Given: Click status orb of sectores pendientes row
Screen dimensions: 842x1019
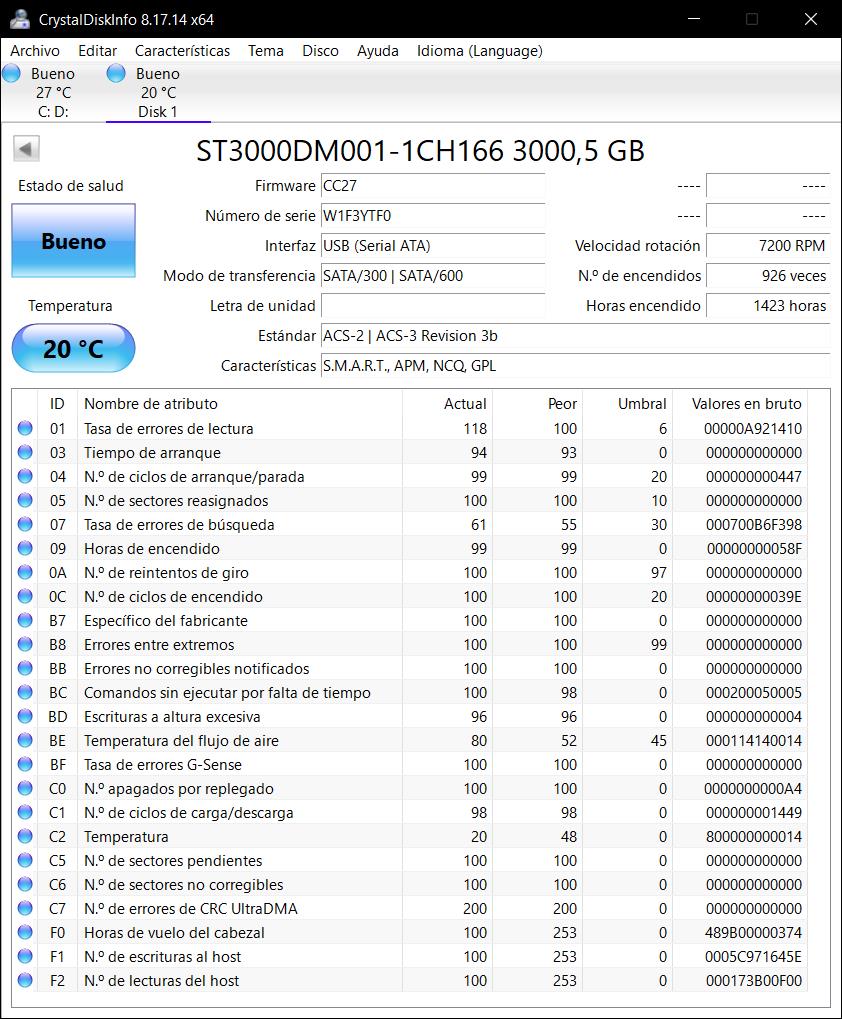Looking at the screenshot, I should 25,861.
